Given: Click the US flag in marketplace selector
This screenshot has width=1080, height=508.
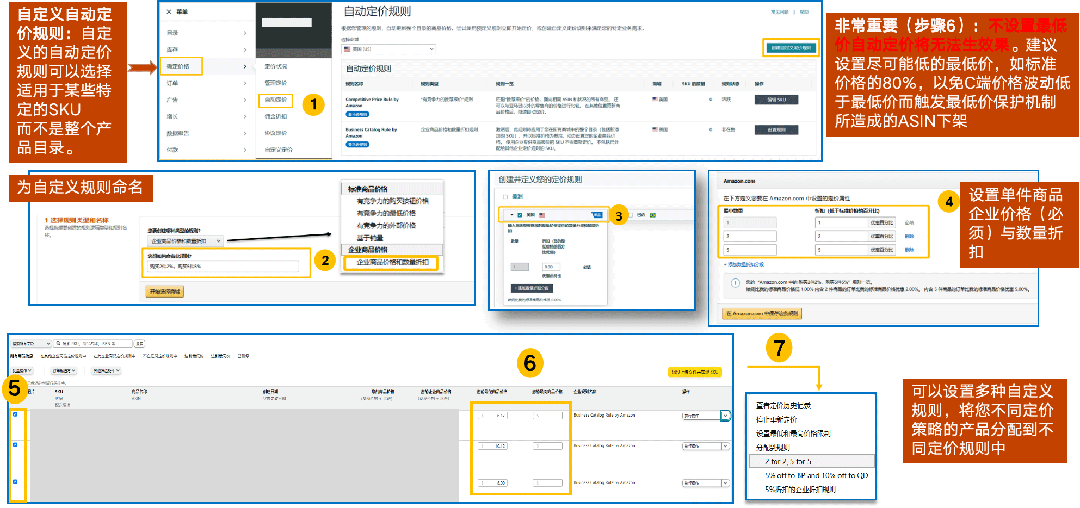Looking at the screenshot, I should [348, 48].
